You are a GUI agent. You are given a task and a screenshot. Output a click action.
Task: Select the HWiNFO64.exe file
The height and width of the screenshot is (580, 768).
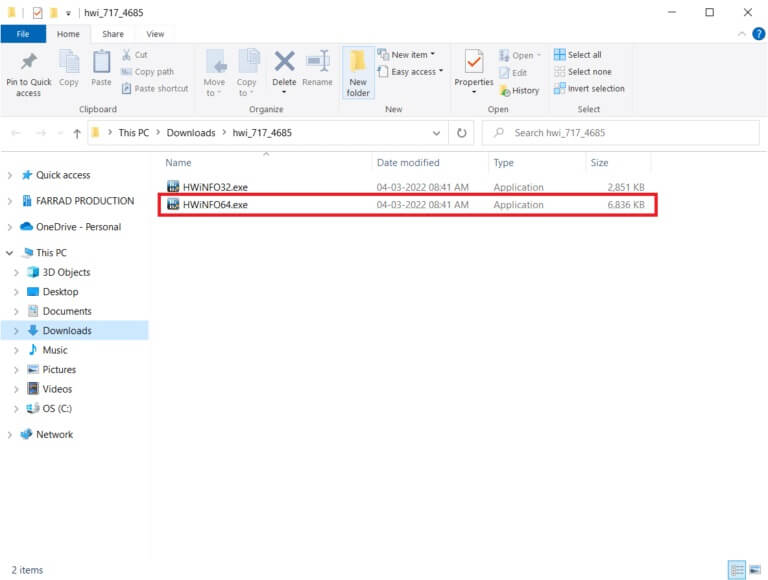[406, 205]
